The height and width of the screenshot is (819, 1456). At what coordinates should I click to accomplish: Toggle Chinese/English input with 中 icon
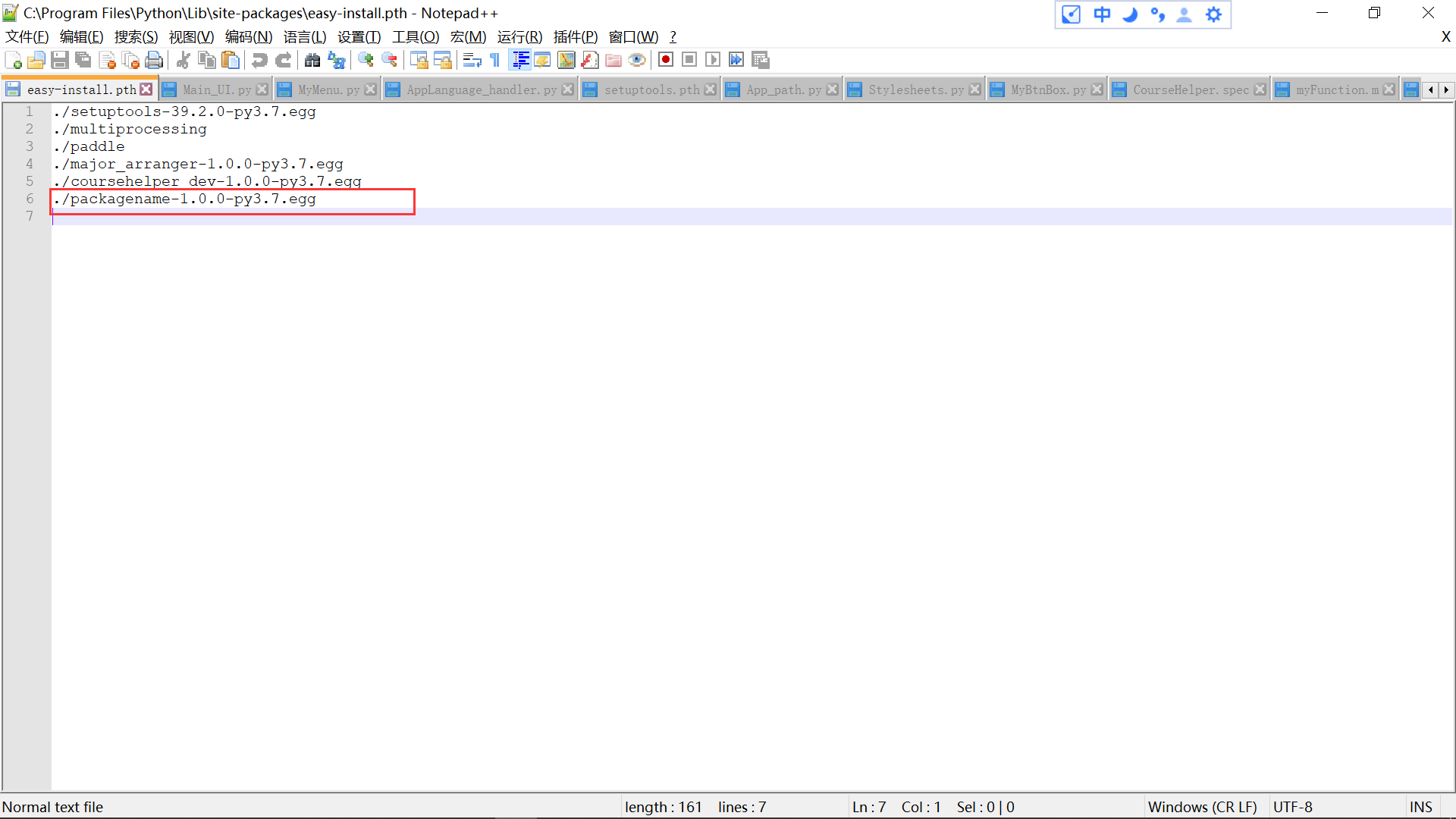(x=1101, y=14)
